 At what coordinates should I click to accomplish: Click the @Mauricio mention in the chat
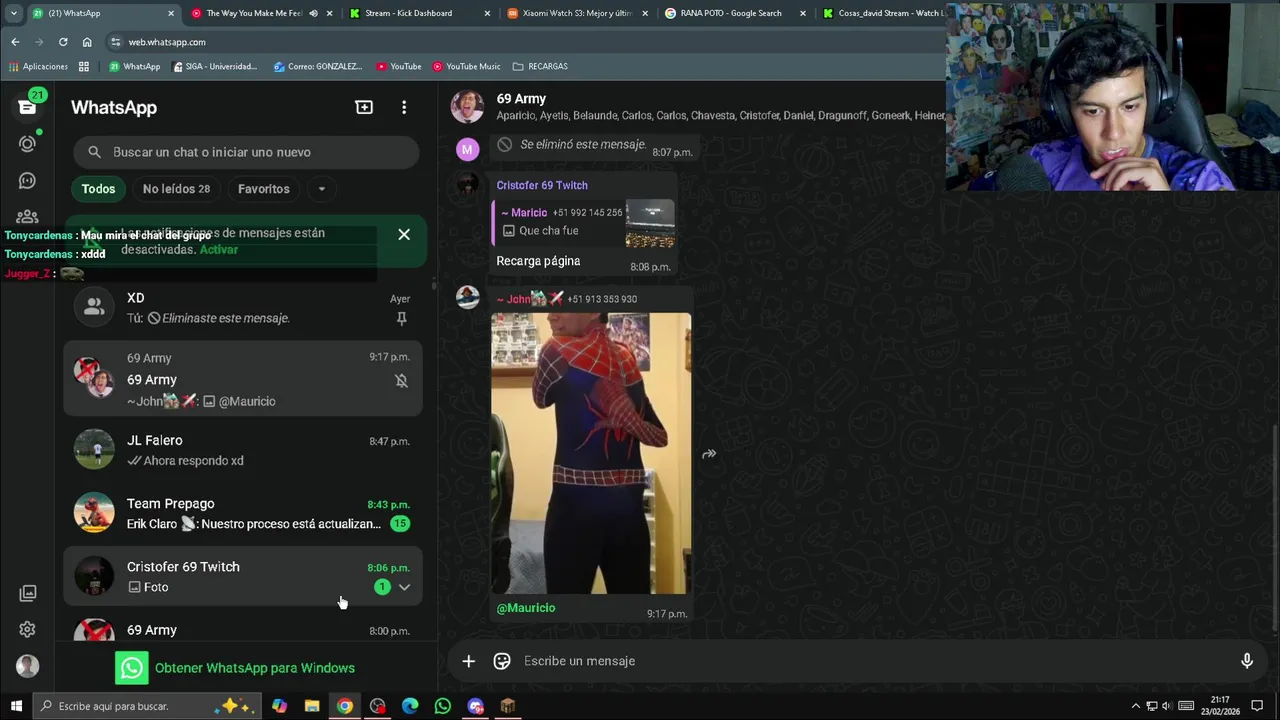pyautogui.click(x=526, y=608)
